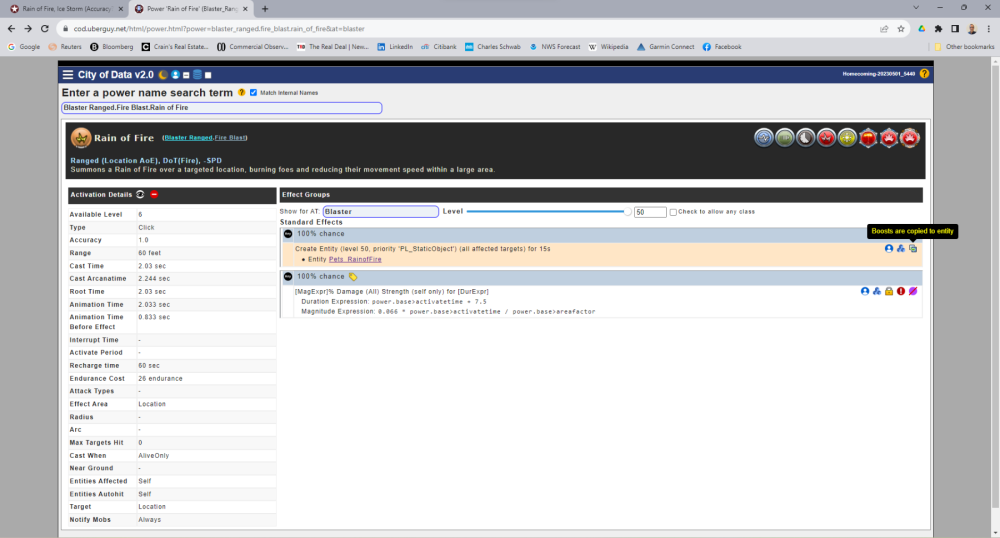Collapse the second 100% chance effect group
This screenshot has width=1000, height=538.
click(x=288, y=276)
